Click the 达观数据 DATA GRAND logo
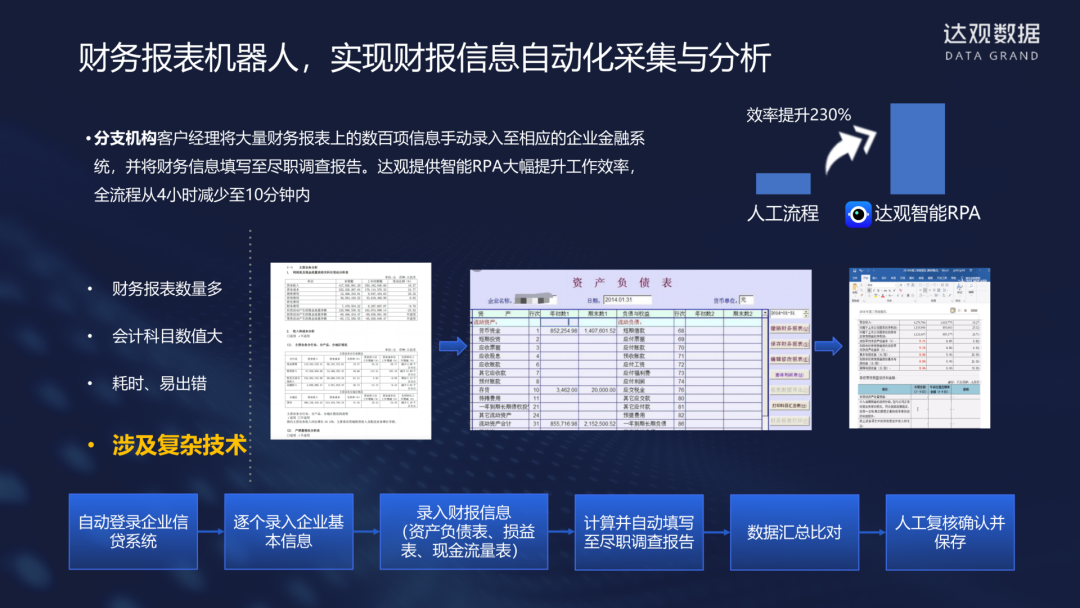The width and height of the screenshot is (1080, 608). [991, 42]
